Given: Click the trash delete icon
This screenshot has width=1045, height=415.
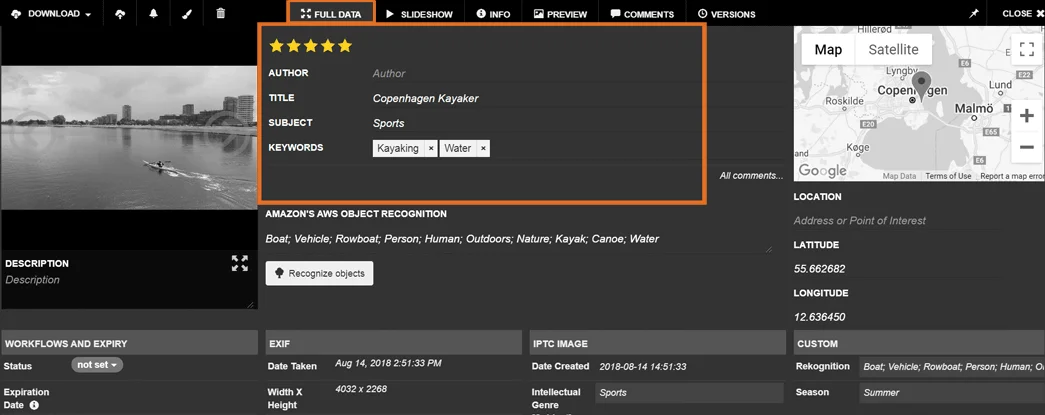Looking at the screenshot, I should click(x=221, y=13).
